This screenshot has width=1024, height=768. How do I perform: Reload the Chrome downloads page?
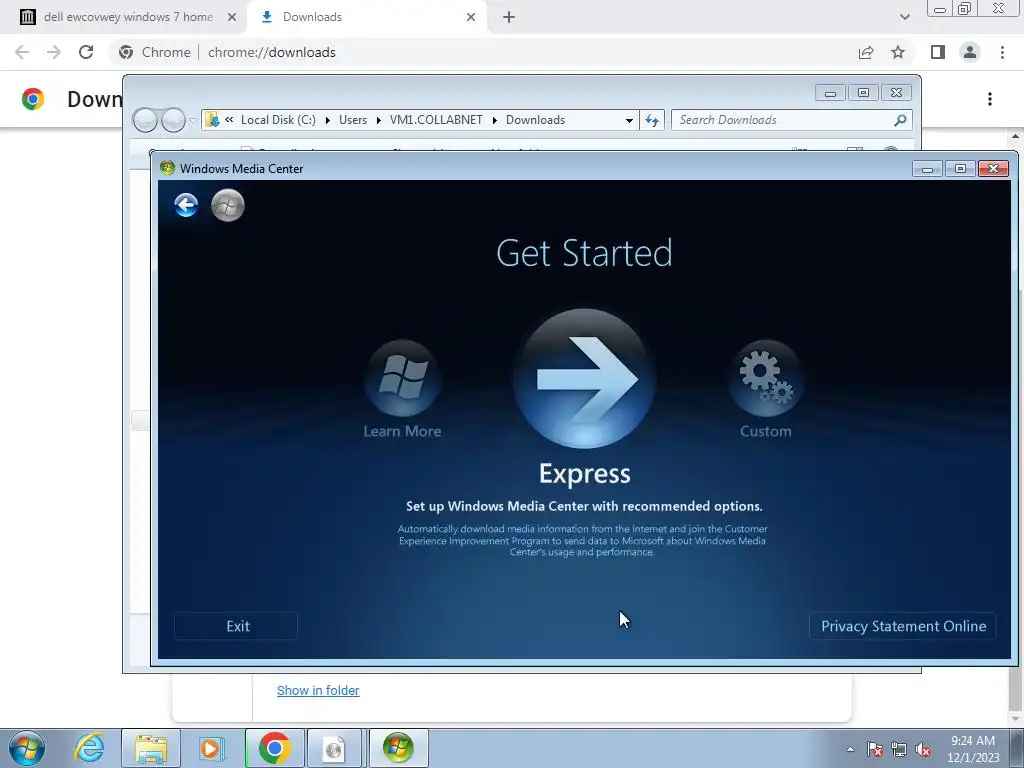[x=86, y=52]
